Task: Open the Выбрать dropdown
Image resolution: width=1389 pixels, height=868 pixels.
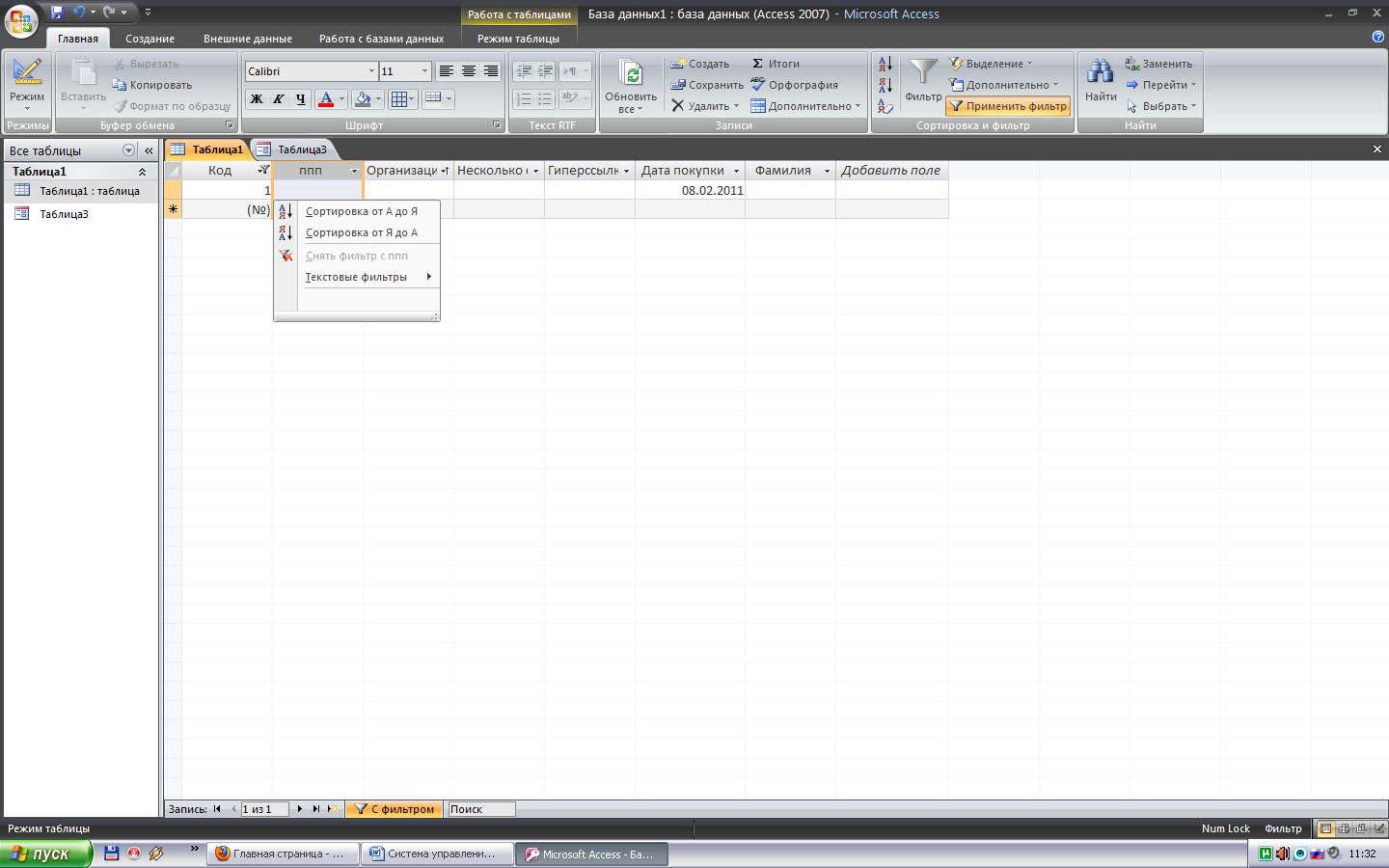Action: [x=1160, y=106]
